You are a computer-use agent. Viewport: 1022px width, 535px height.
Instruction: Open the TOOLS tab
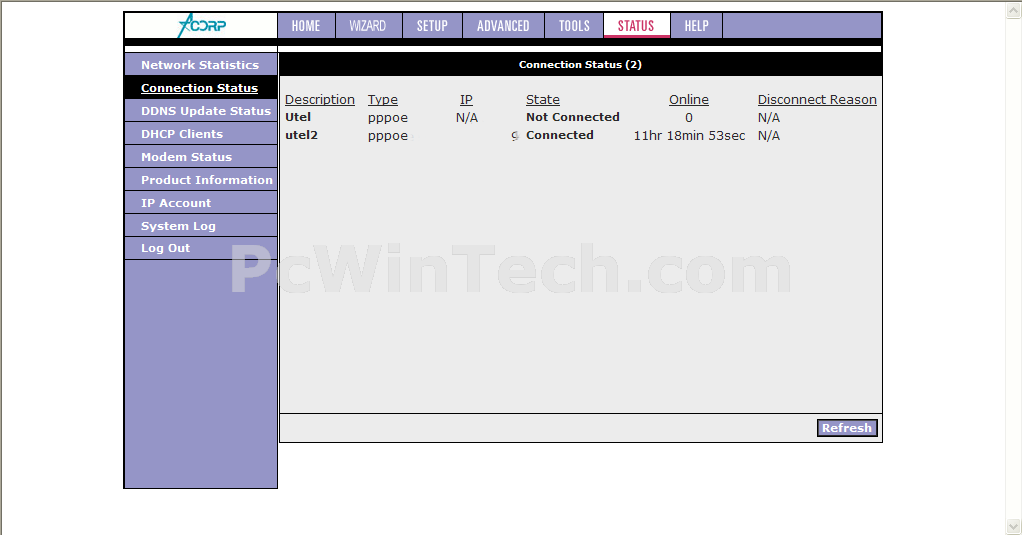[x=574, y=26]
